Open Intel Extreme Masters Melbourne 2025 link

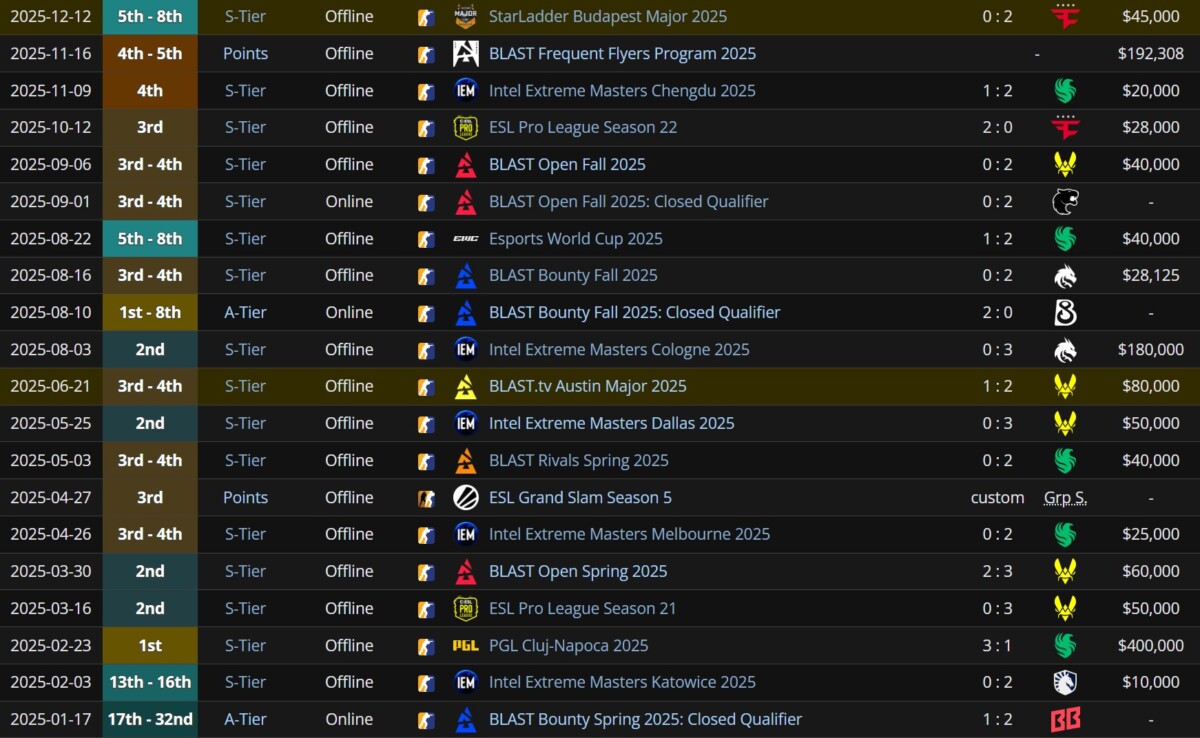pos(629,535)
